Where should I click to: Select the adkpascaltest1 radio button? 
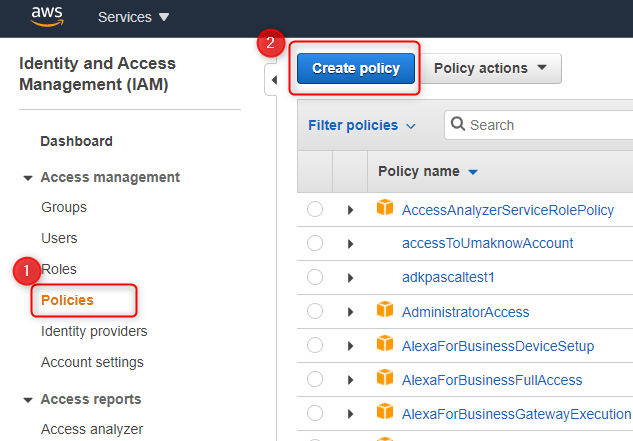(x=315, y=277)
